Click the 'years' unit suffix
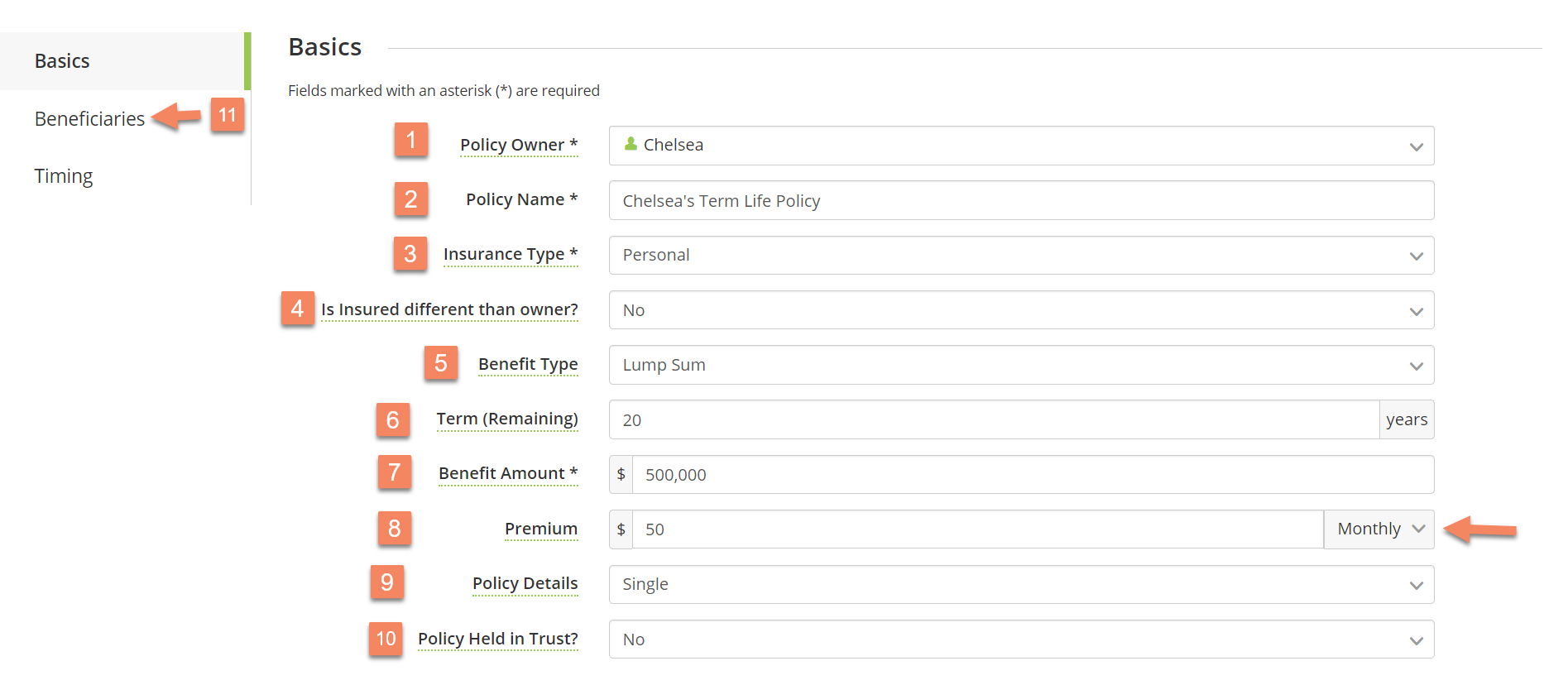Screen dimensions: 1568x685 pyautogui.click(x=1407, y=419)
